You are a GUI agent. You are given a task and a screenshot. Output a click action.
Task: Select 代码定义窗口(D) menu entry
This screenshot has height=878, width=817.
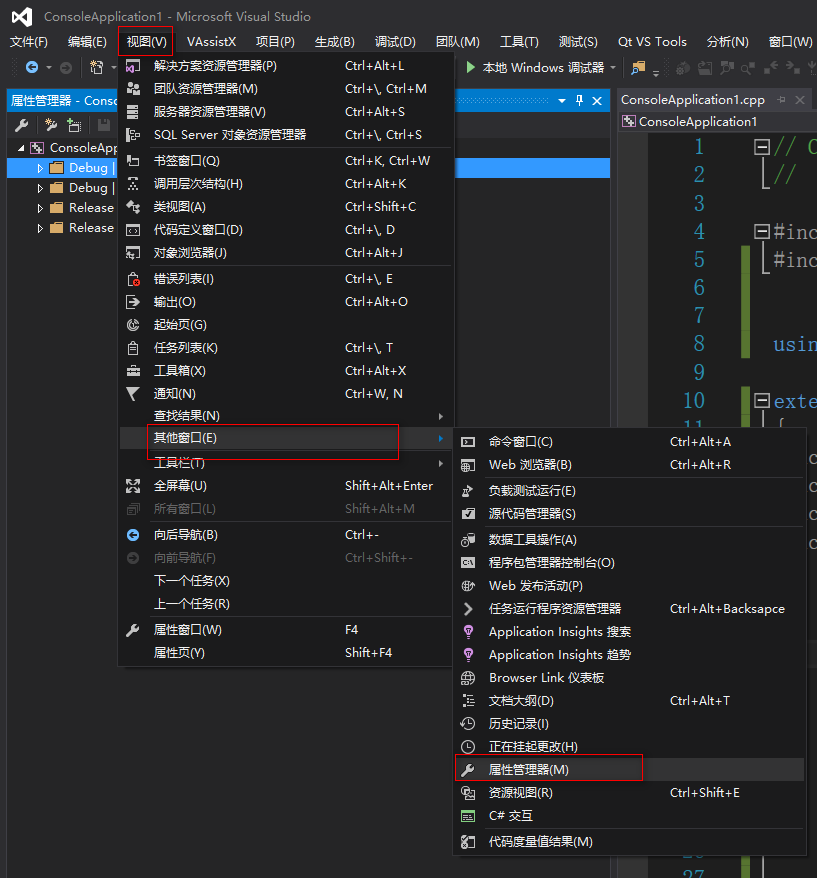point(286,230)
